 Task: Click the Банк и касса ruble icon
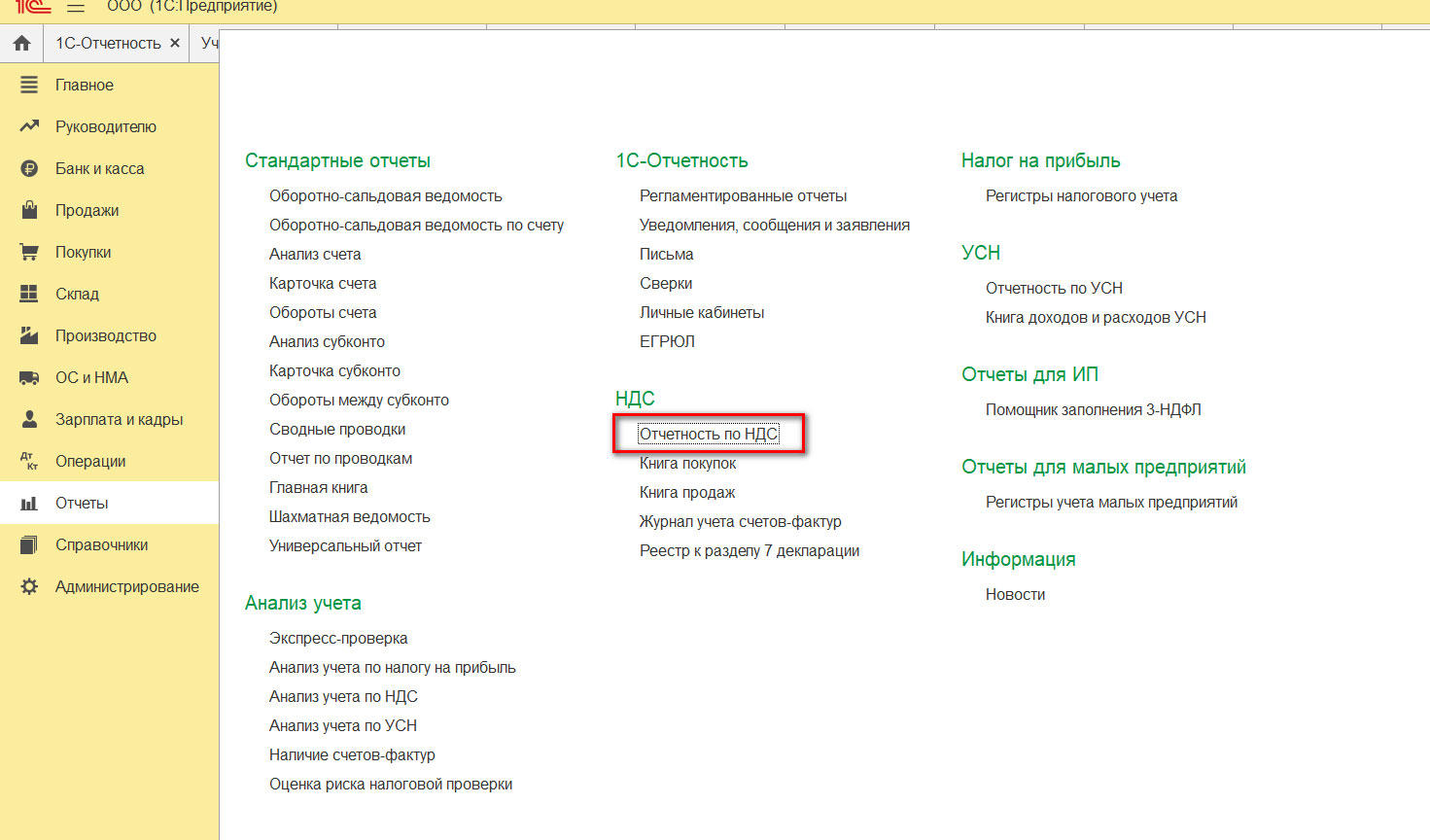(29, 168)
